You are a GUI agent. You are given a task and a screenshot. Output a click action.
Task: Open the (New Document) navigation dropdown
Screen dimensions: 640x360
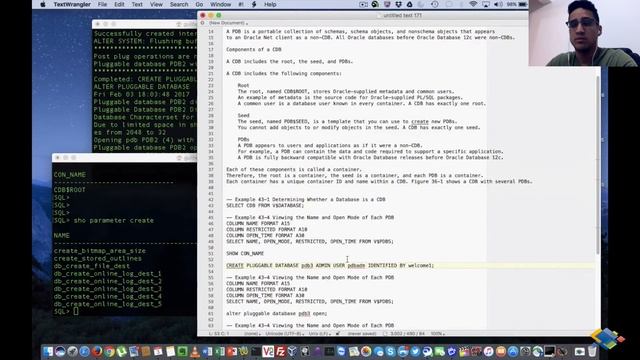click(227, 23)
